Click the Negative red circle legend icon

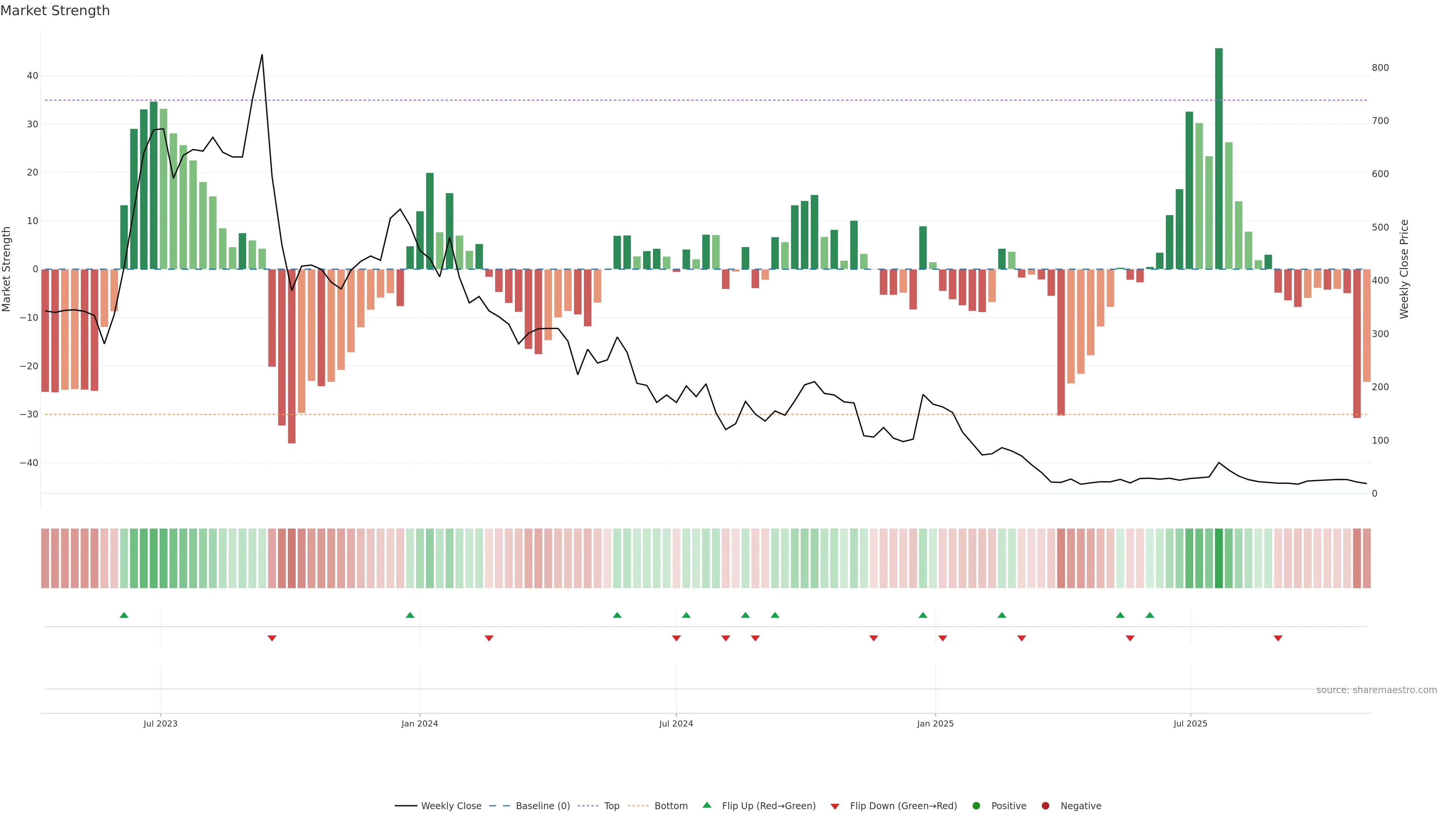pos(1045,806)
